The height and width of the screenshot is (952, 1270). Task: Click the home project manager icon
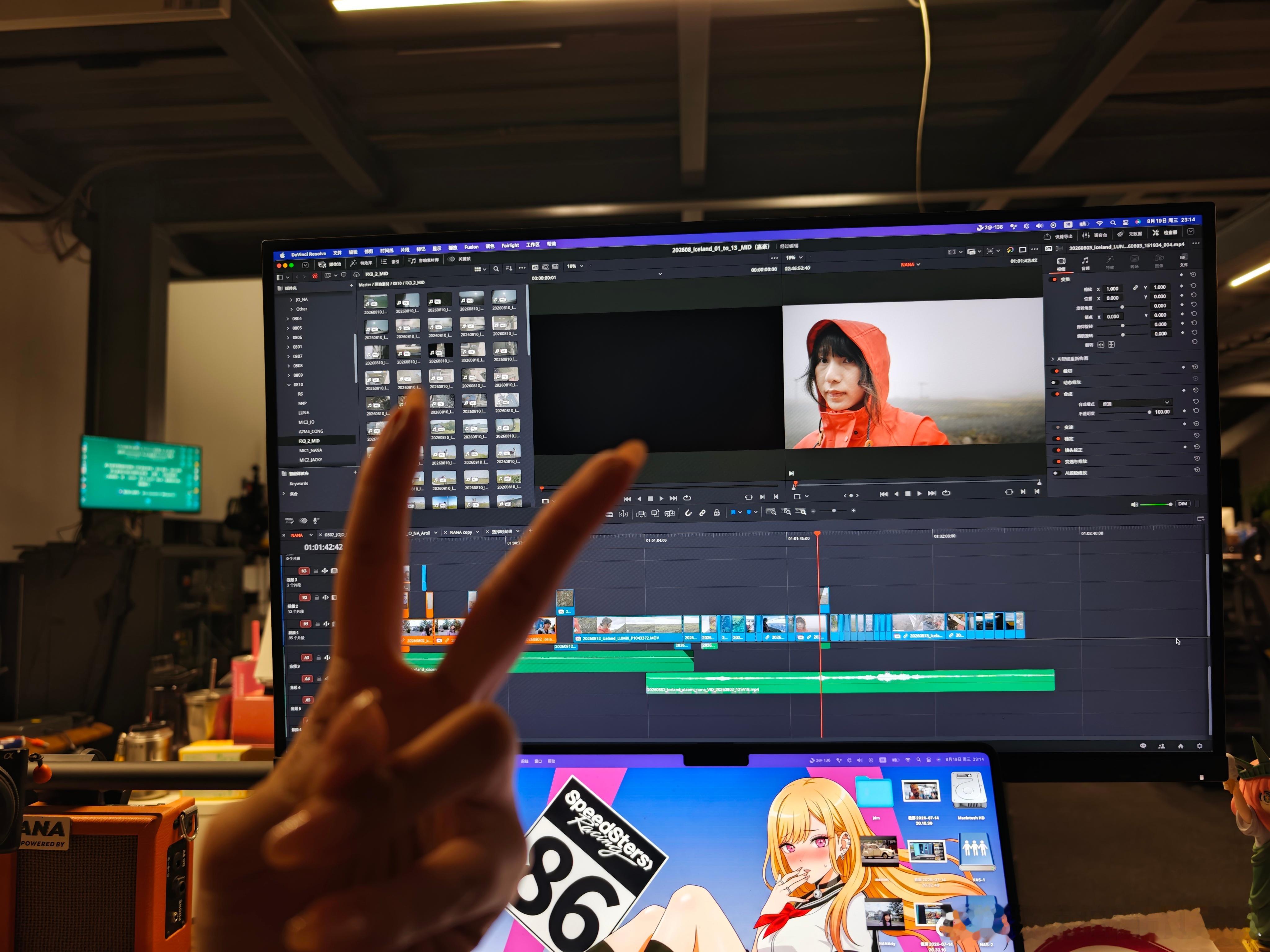pos(1180,746)
